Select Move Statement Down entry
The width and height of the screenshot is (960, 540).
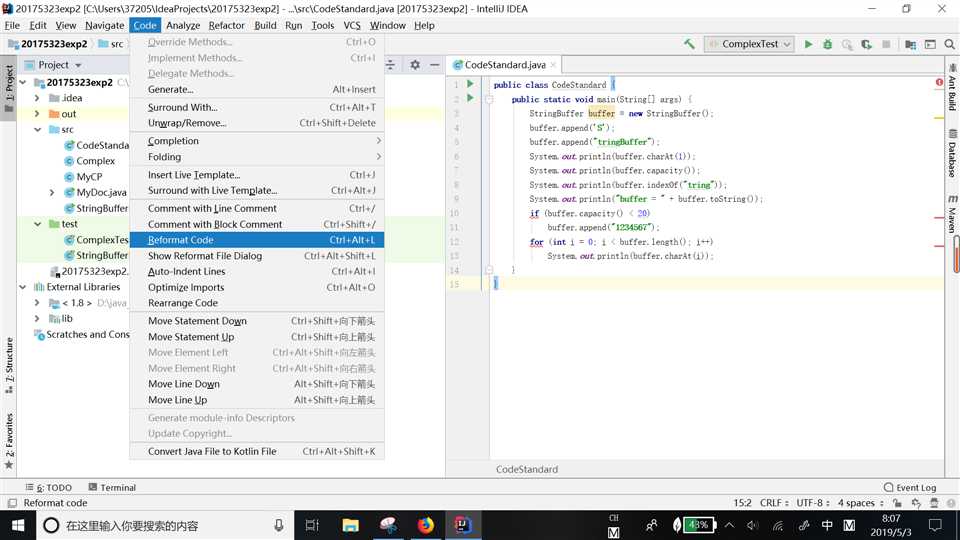257,321
